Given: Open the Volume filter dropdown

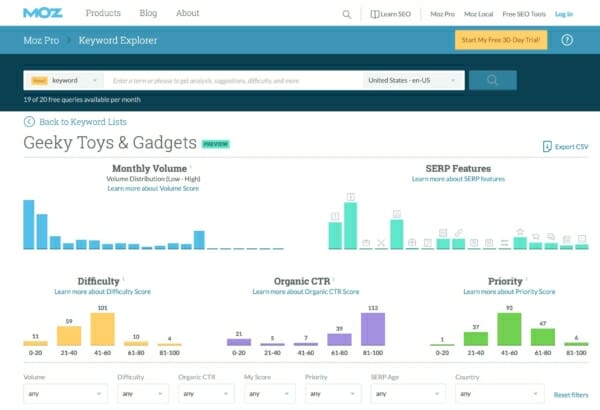Looking at the screenshot, I should 65,394.
